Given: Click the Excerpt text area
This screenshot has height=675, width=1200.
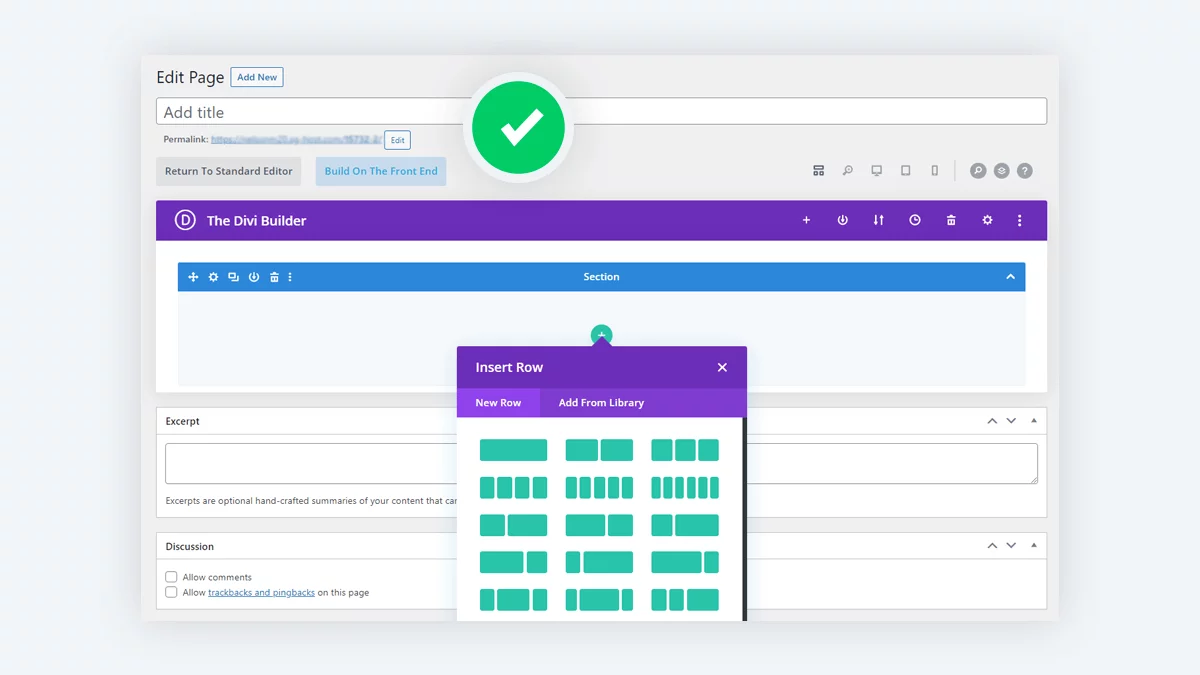Looking at the screenshot, I should [x=601, y=464].
